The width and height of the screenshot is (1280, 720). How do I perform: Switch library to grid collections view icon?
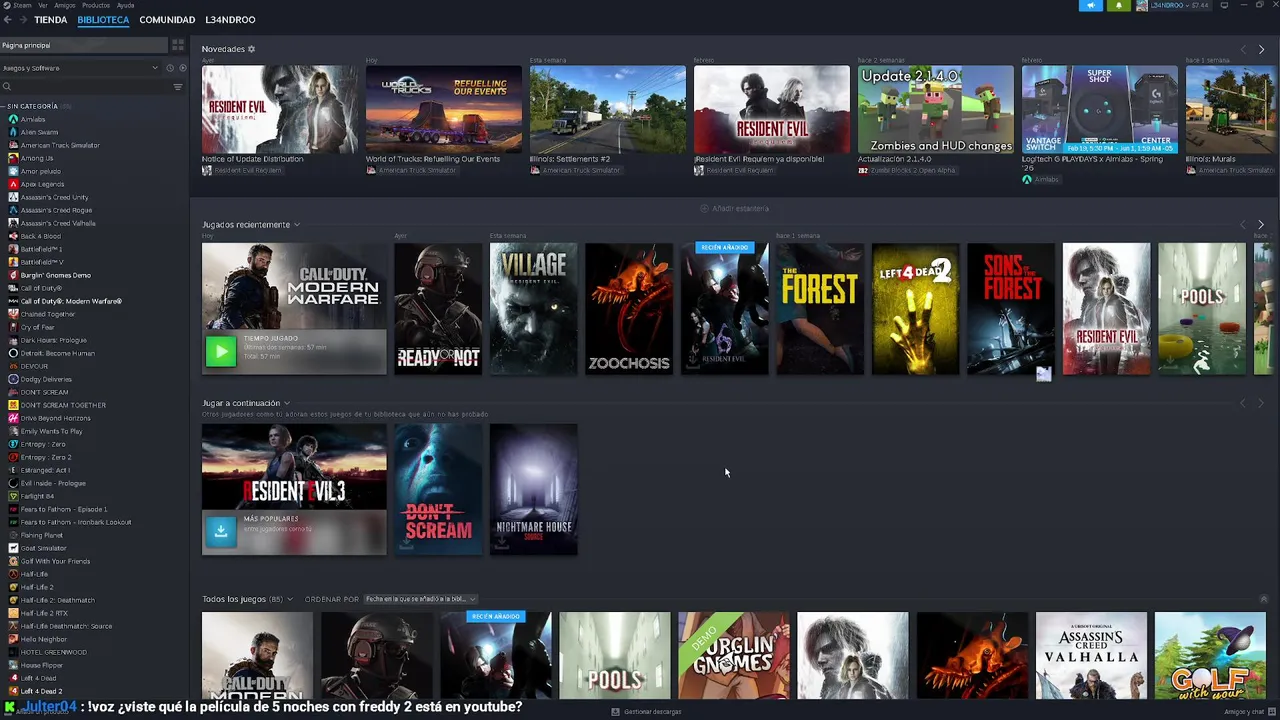[178, 45]
